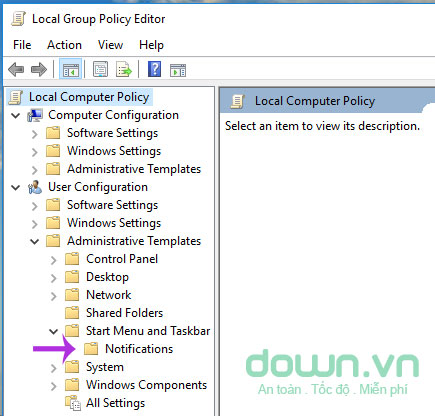Expand the Network node
Image resolution: width=435 pixels, height=416 pixels.
[x=53, y=296]
